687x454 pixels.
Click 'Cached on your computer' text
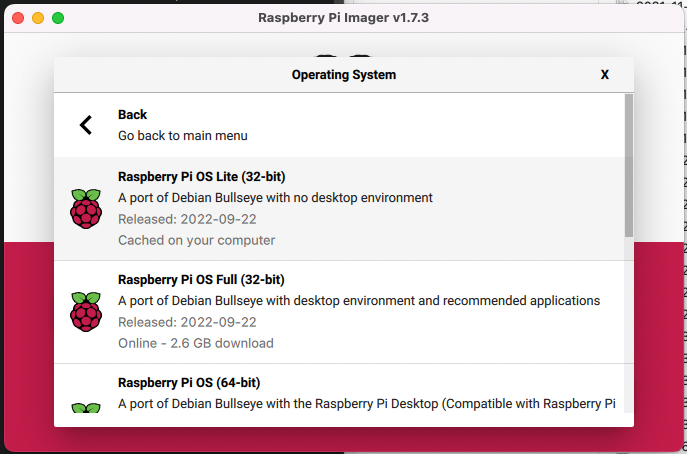[x=197, y=240]
